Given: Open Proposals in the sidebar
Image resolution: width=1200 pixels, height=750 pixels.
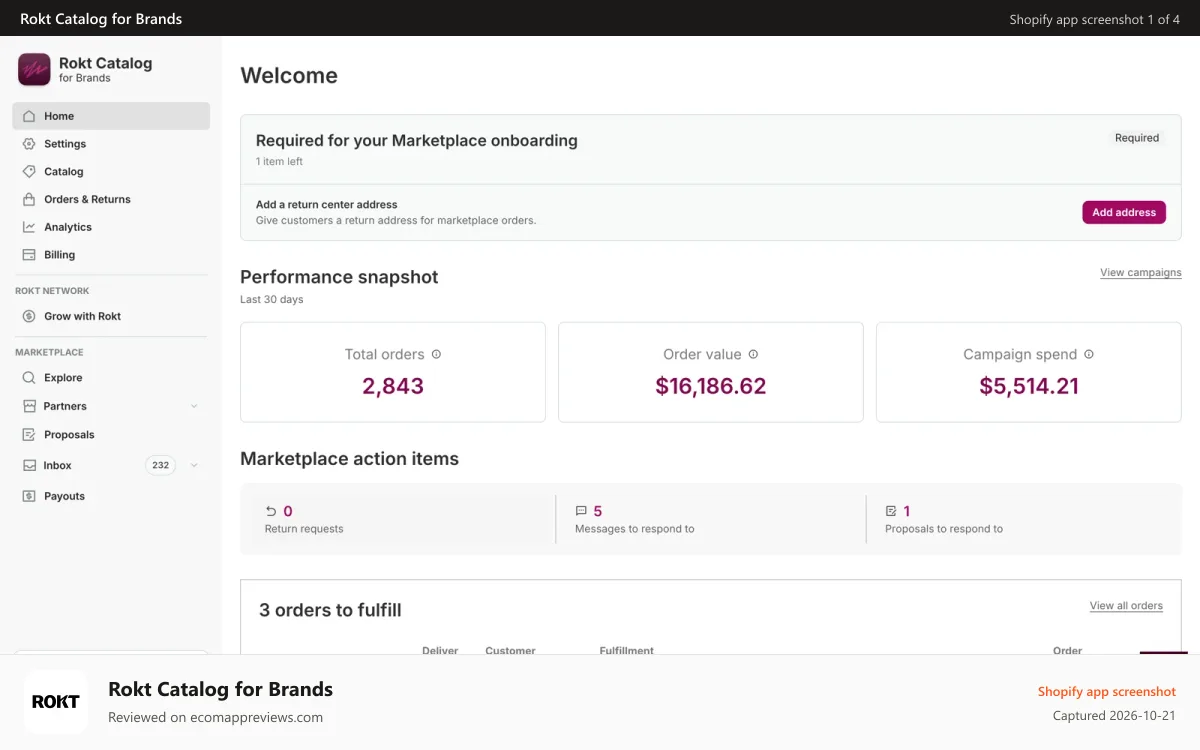Looking at the screenshot, I should click(x=111, y=435).
